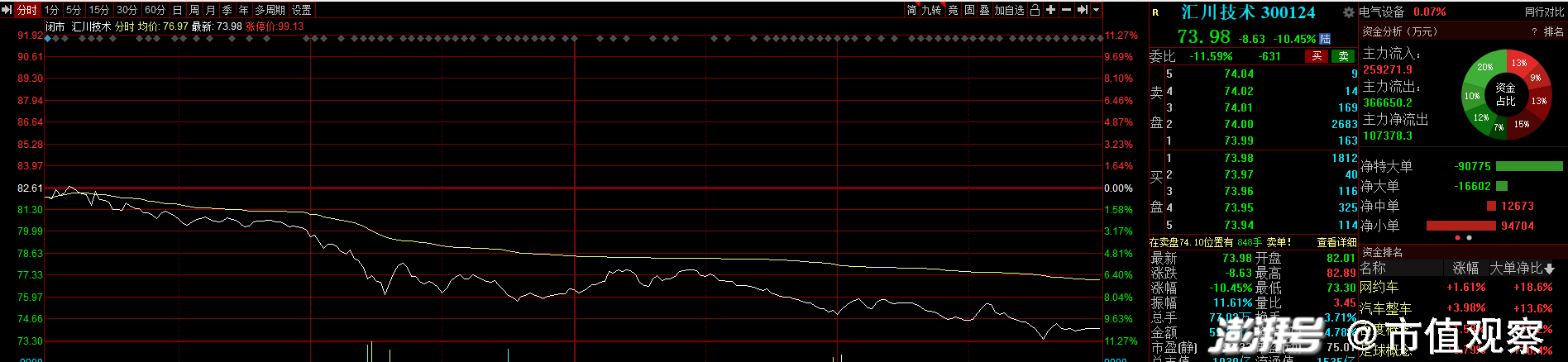
Task: Click the 委比 -11.59% value
Action: (1211, 56)
